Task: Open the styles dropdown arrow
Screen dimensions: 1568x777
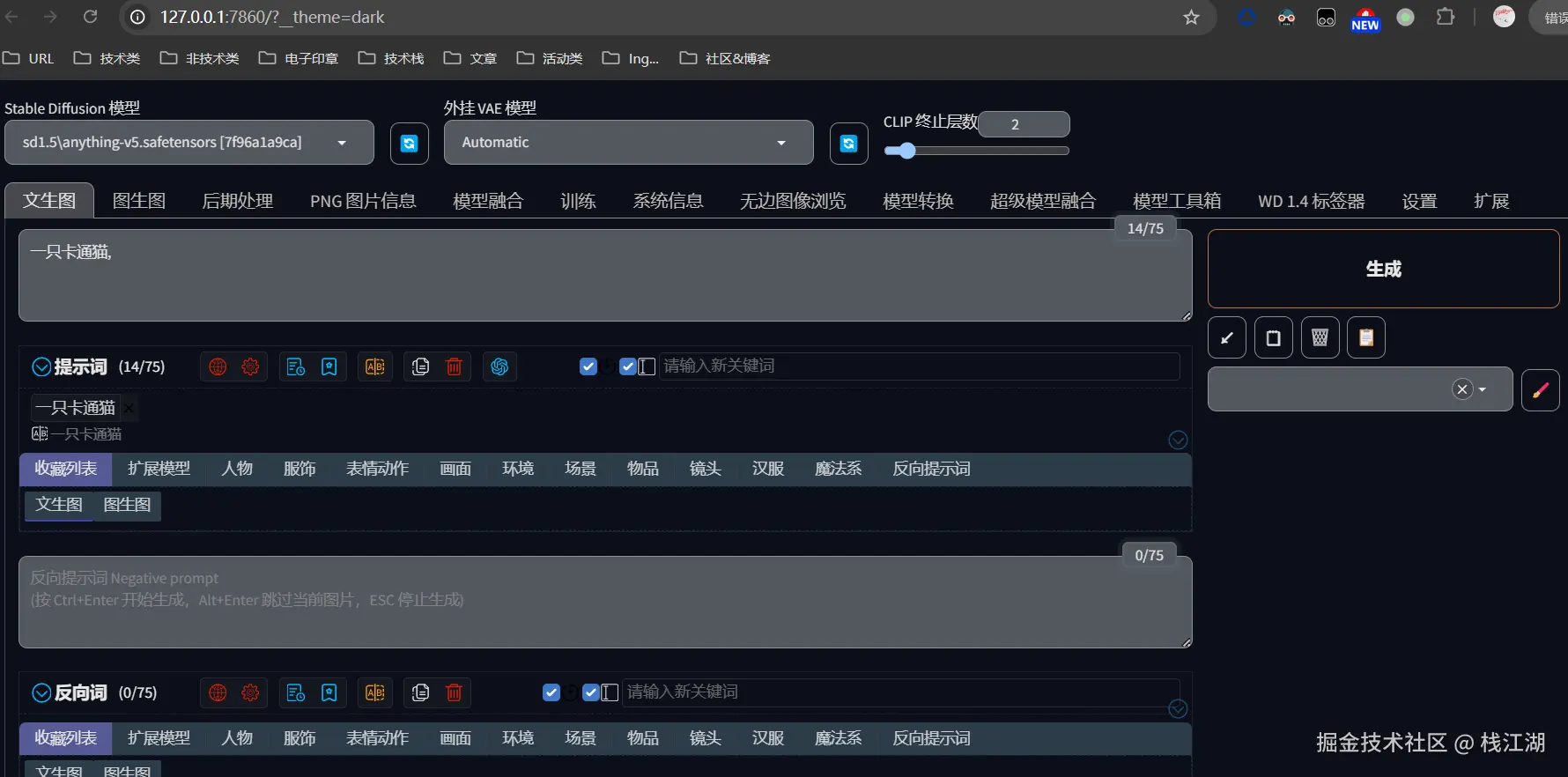Action: (x=1483, y=389)
